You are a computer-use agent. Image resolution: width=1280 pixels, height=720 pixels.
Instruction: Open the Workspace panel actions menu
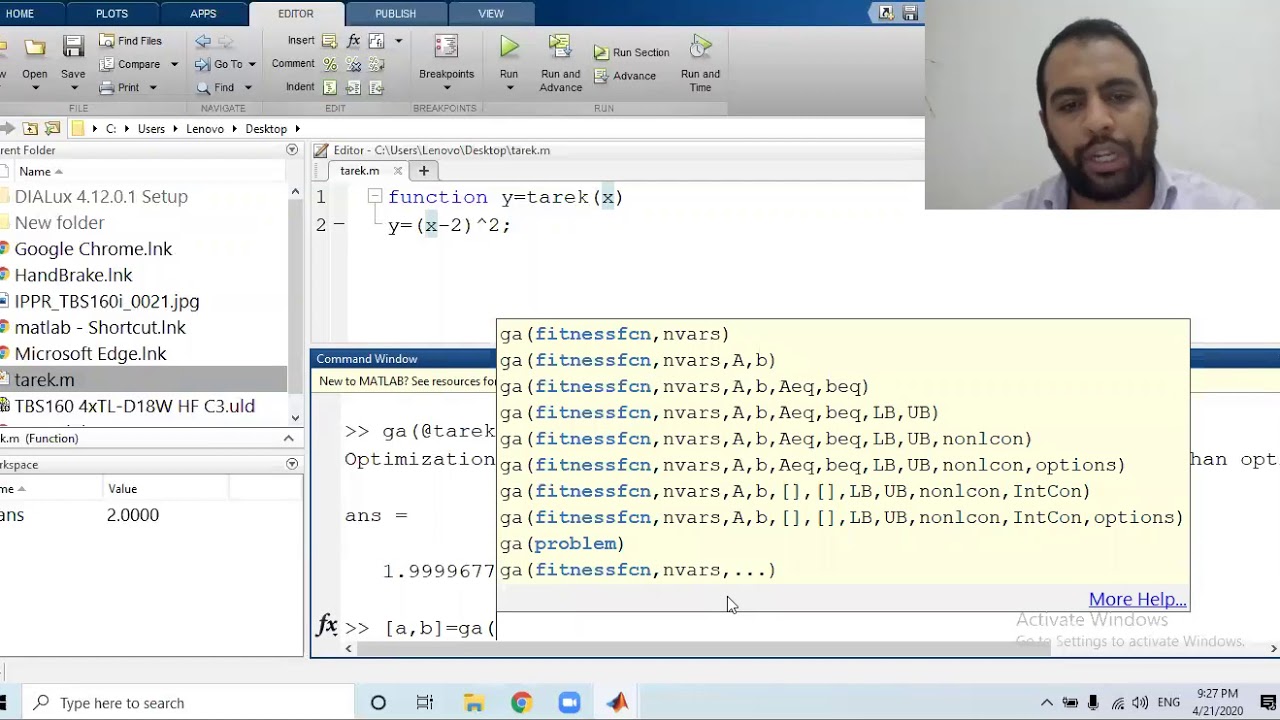[x=292, y=464]
